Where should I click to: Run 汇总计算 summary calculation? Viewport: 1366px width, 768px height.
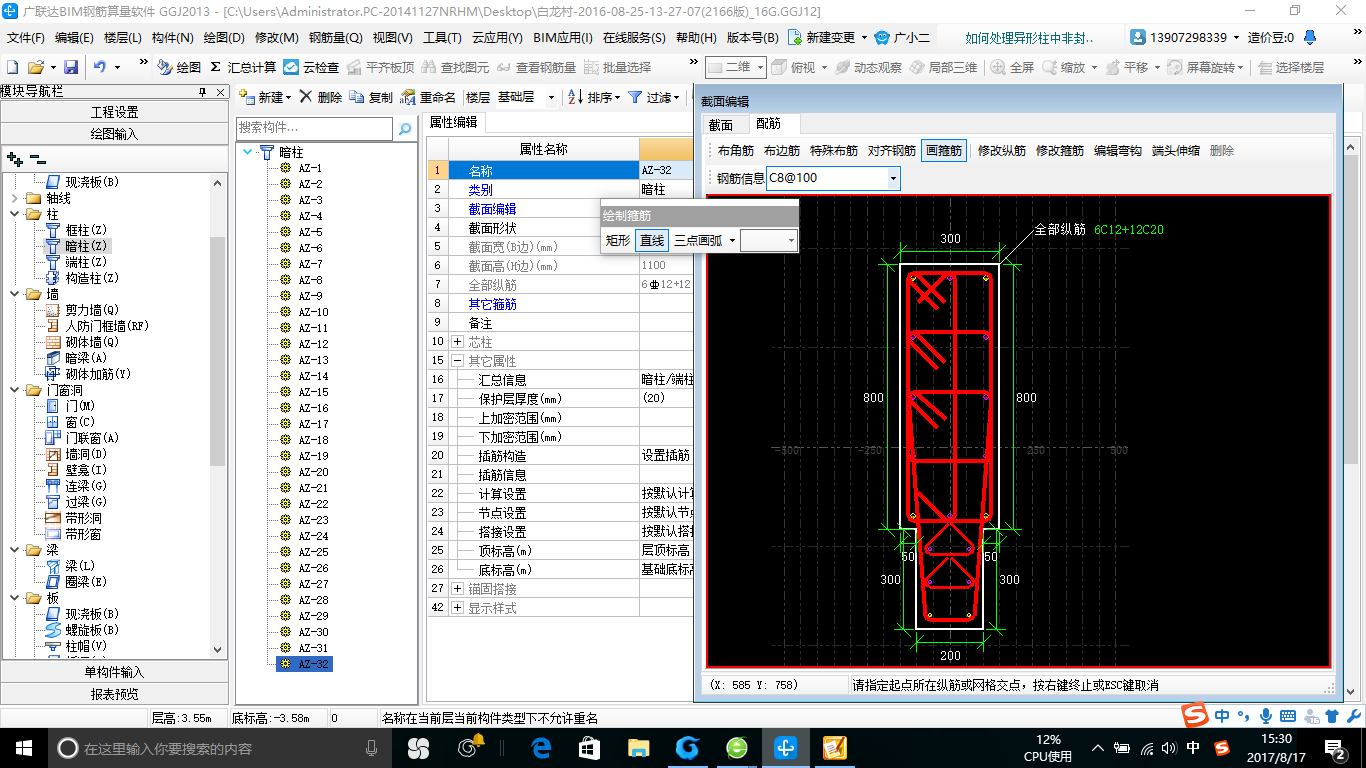[243, 67]
